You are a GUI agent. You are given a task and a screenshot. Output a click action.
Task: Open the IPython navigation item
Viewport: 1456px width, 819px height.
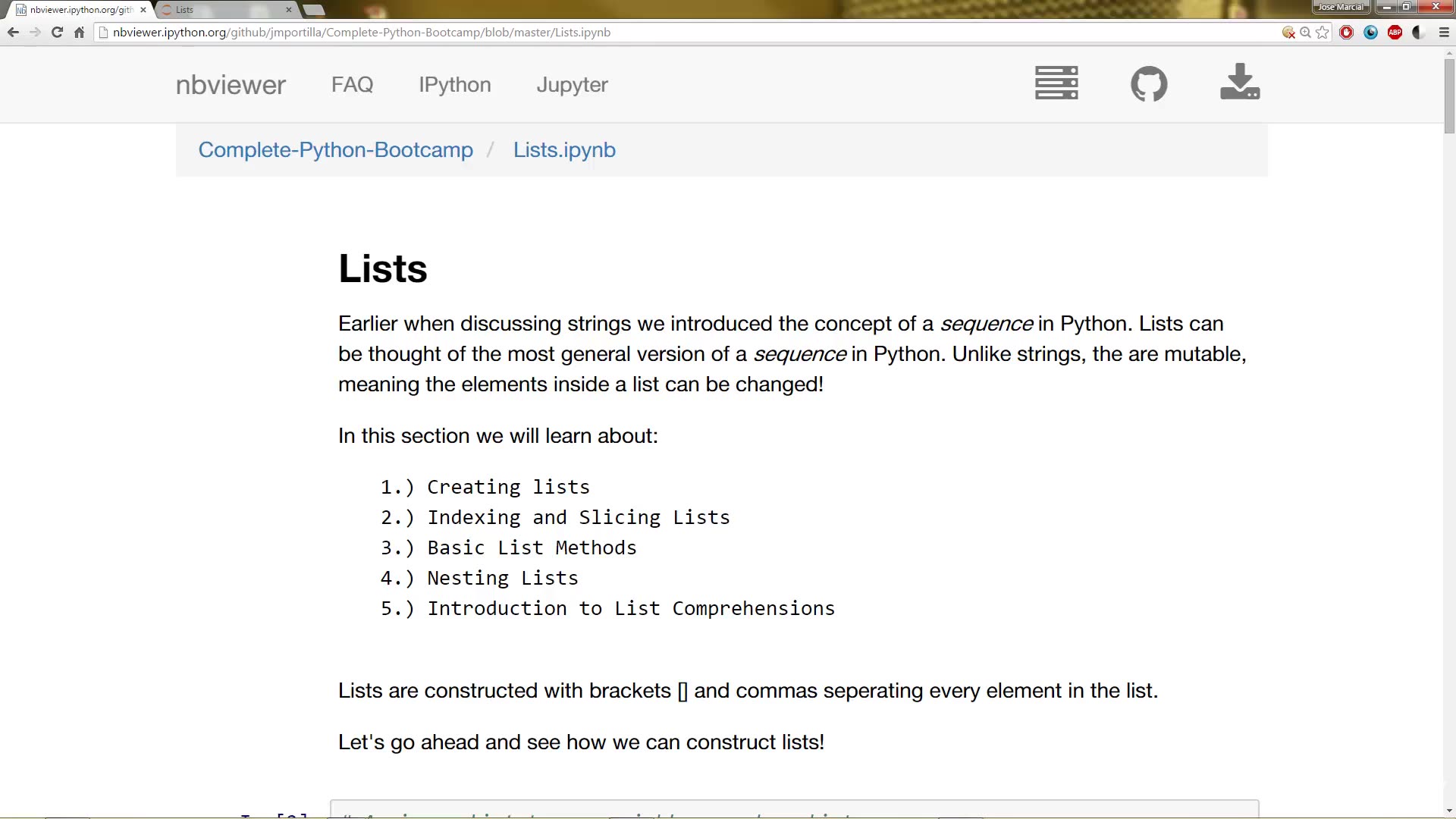455,84
